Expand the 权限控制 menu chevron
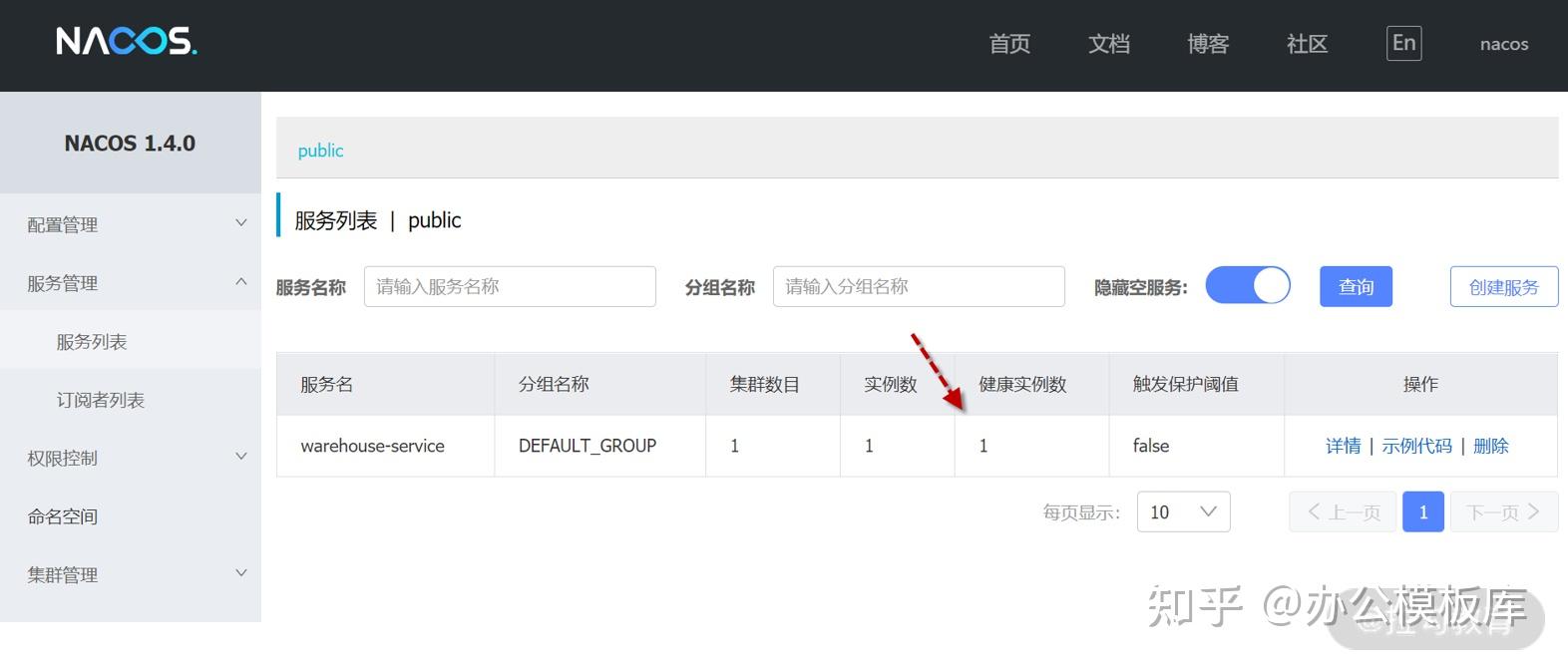This screenshot has height=670, width=1568. (x=240, y=457)
